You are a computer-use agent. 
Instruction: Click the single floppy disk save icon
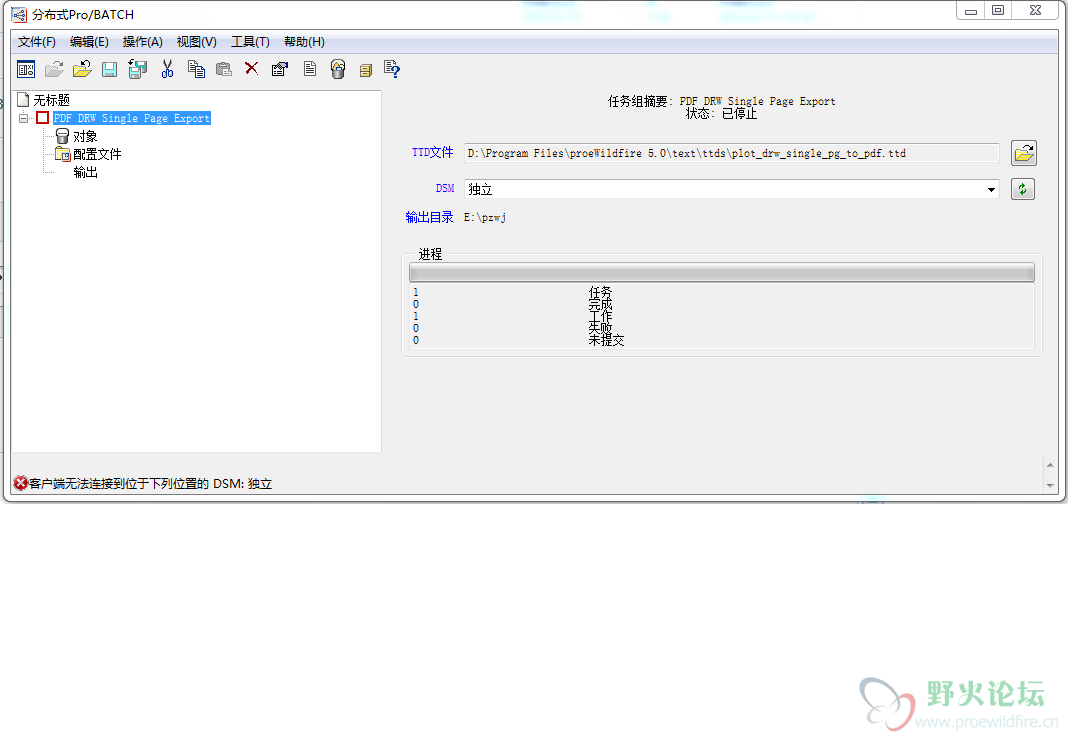coord(110,69)
